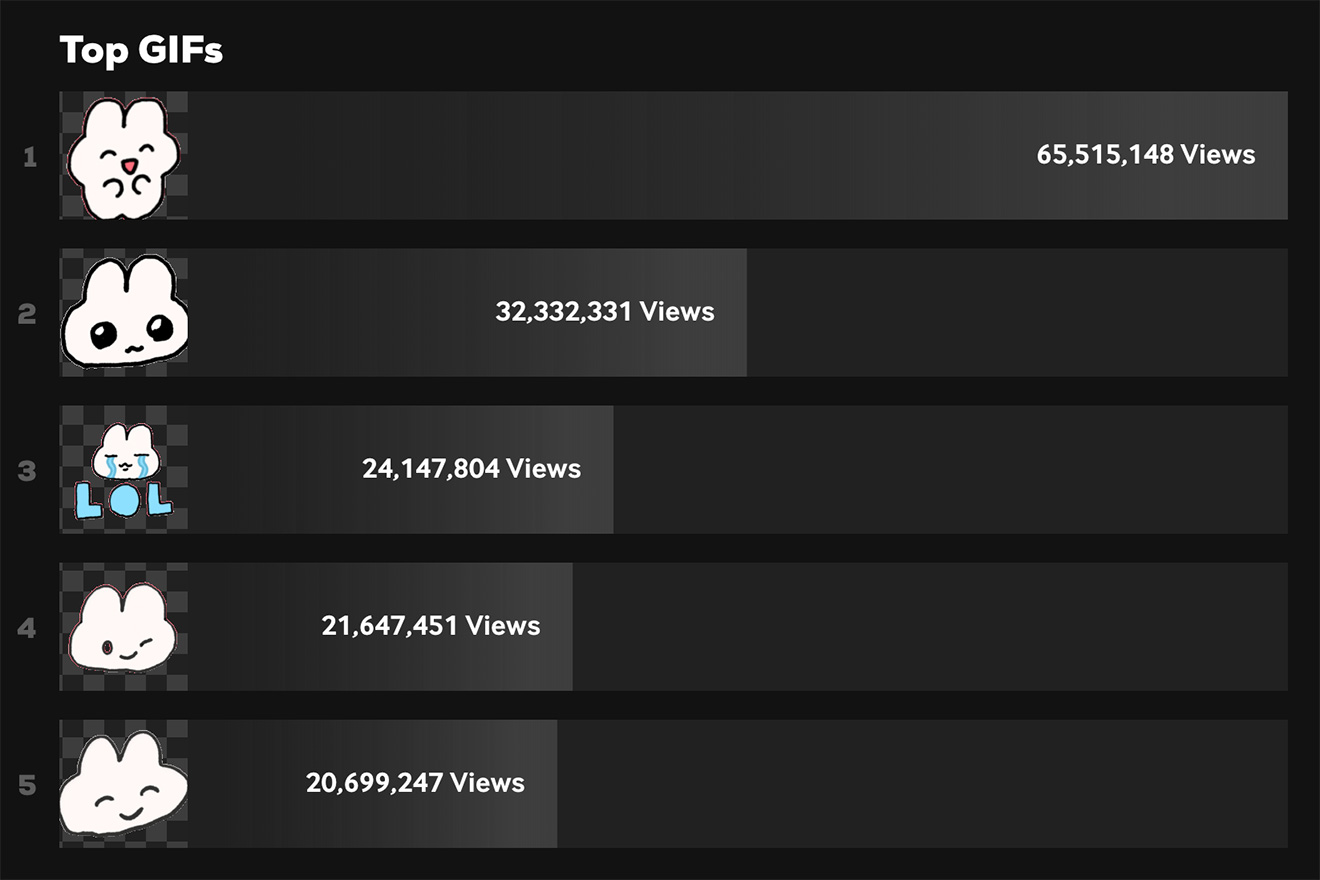1320x880 pixels.
Task: Click rank number 2
Action: pos(28,314)
